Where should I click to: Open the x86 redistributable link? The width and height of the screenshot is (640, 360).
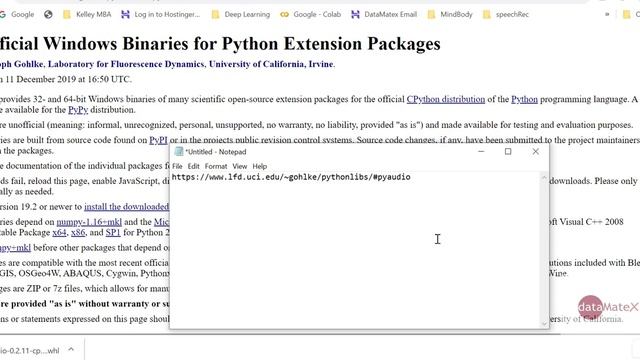pyautogui.click(x=78, y=232)
